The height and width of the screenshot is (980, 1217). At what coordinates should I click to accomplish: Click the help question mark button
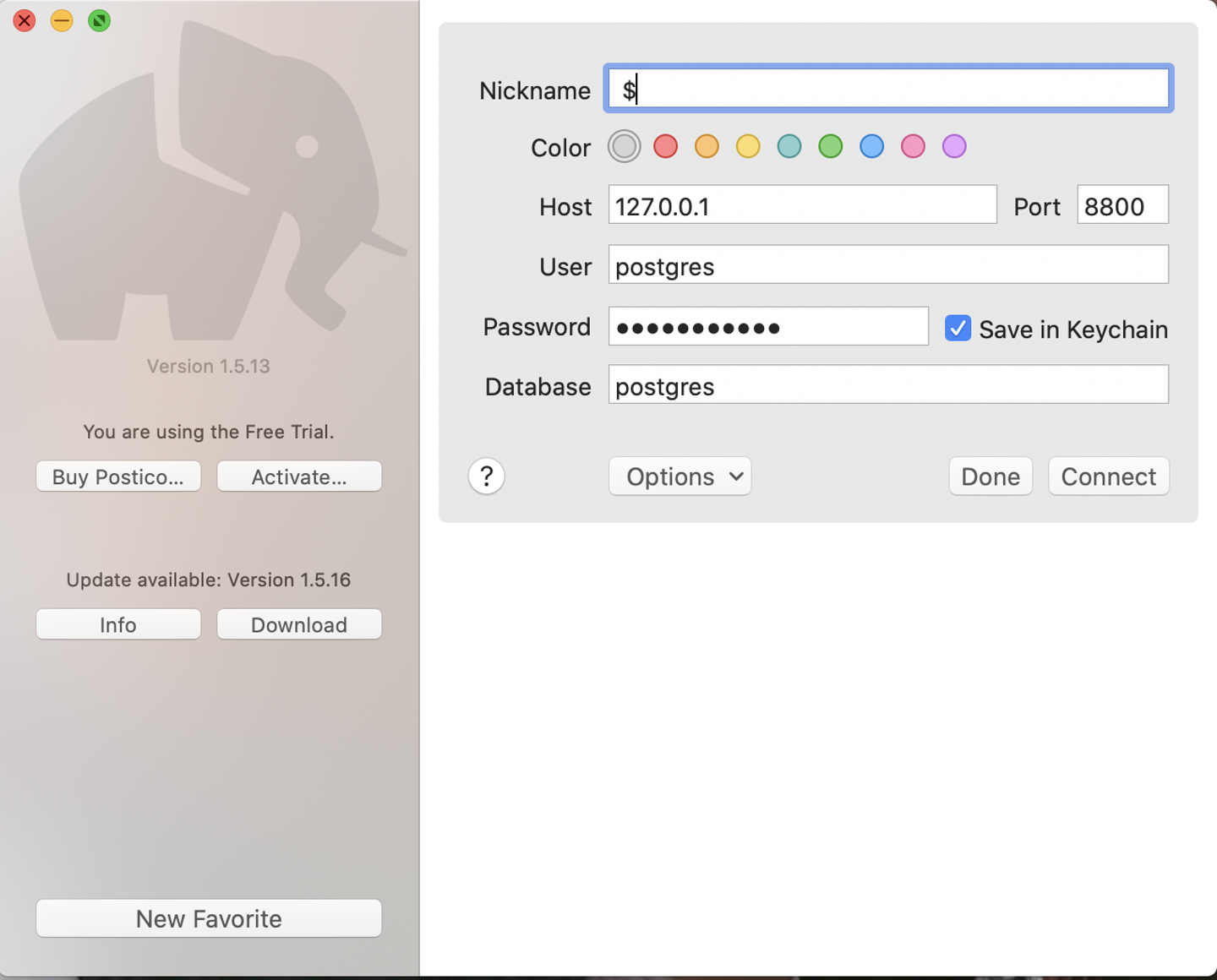point(487,476)
